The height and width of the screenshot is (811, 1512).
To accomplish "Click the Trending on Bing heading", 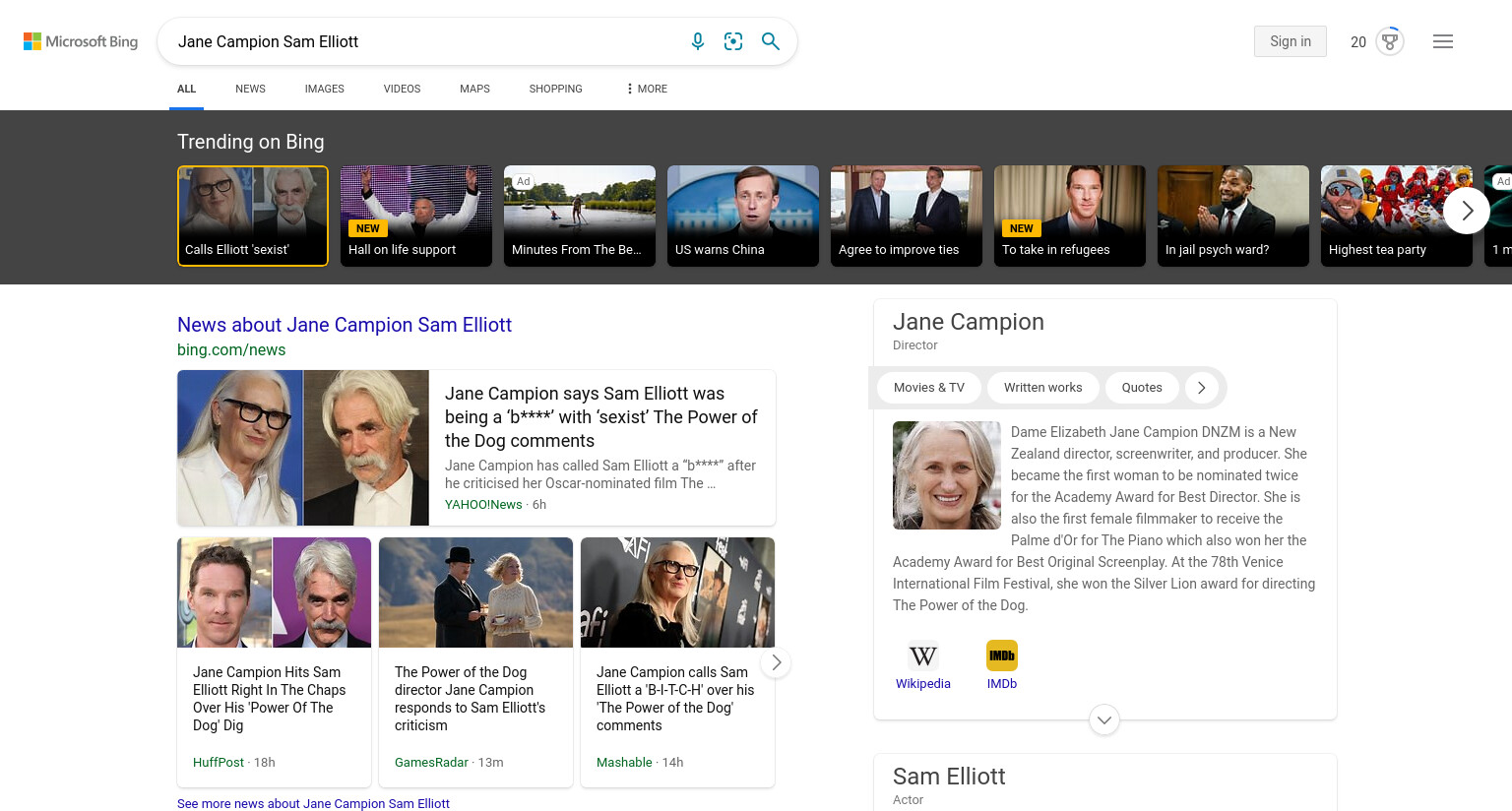I will (251, 142).
